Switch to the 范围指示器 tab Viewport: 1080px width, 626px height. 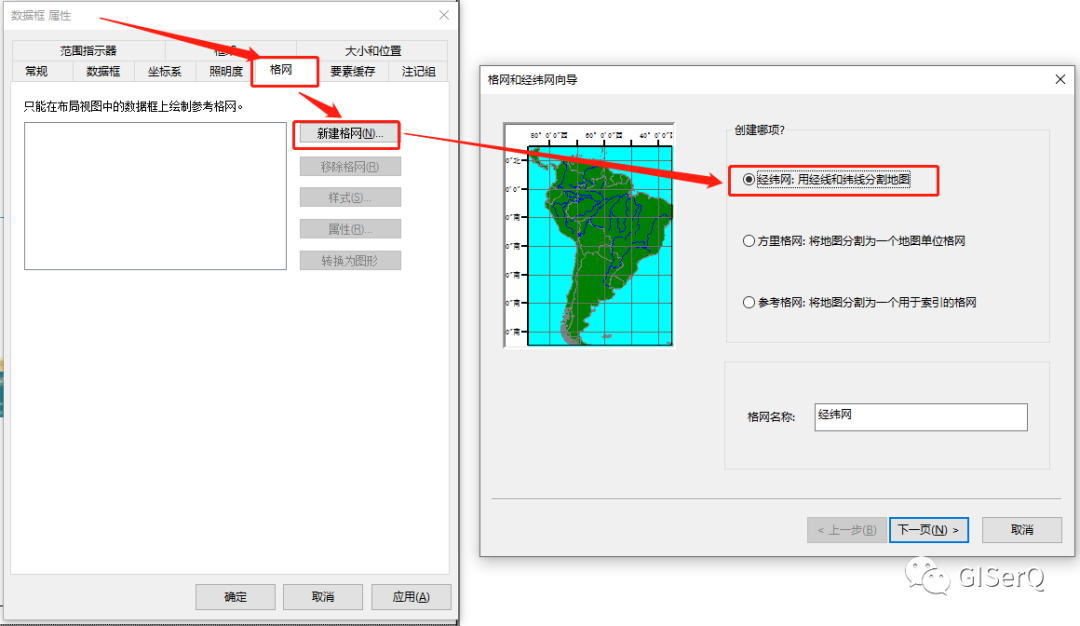click(88, 51)
